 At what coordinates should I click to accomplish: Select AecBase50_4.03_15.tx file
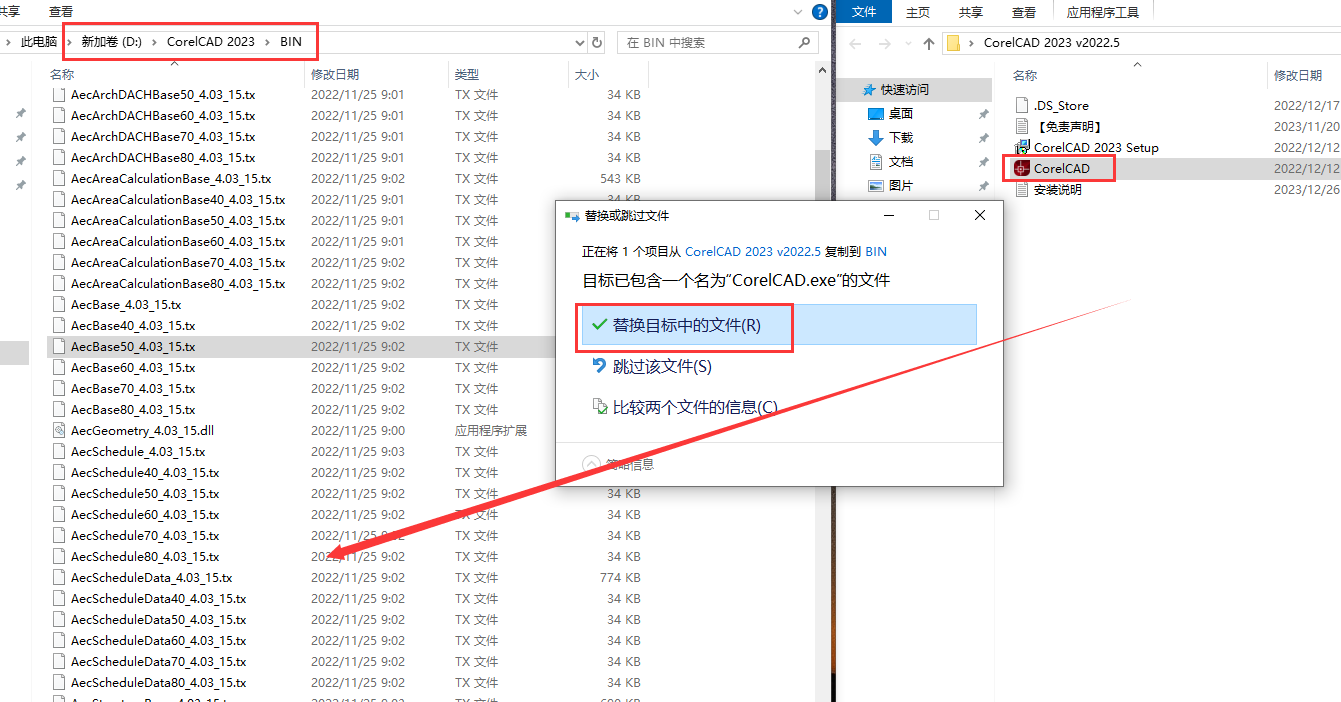pyautogui.click(x=133, y=346)
